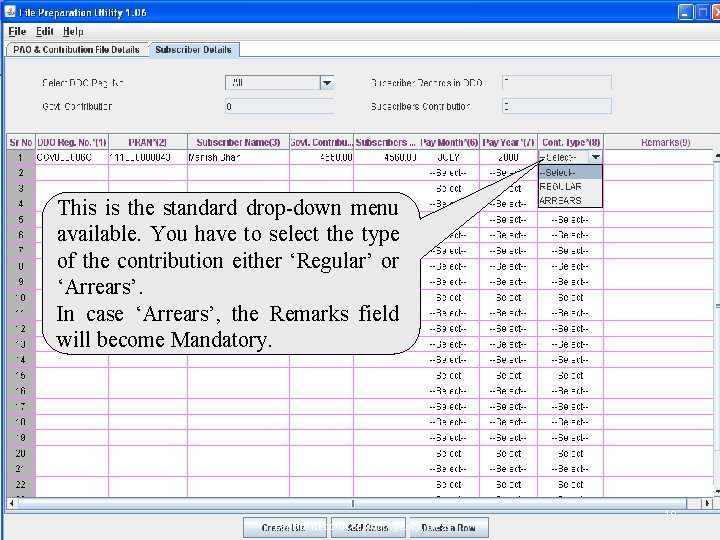Click the Pay Year(7) column header
Image resolution: width=720 pixels, height=540 pixels.
click(x=508, y=142)
